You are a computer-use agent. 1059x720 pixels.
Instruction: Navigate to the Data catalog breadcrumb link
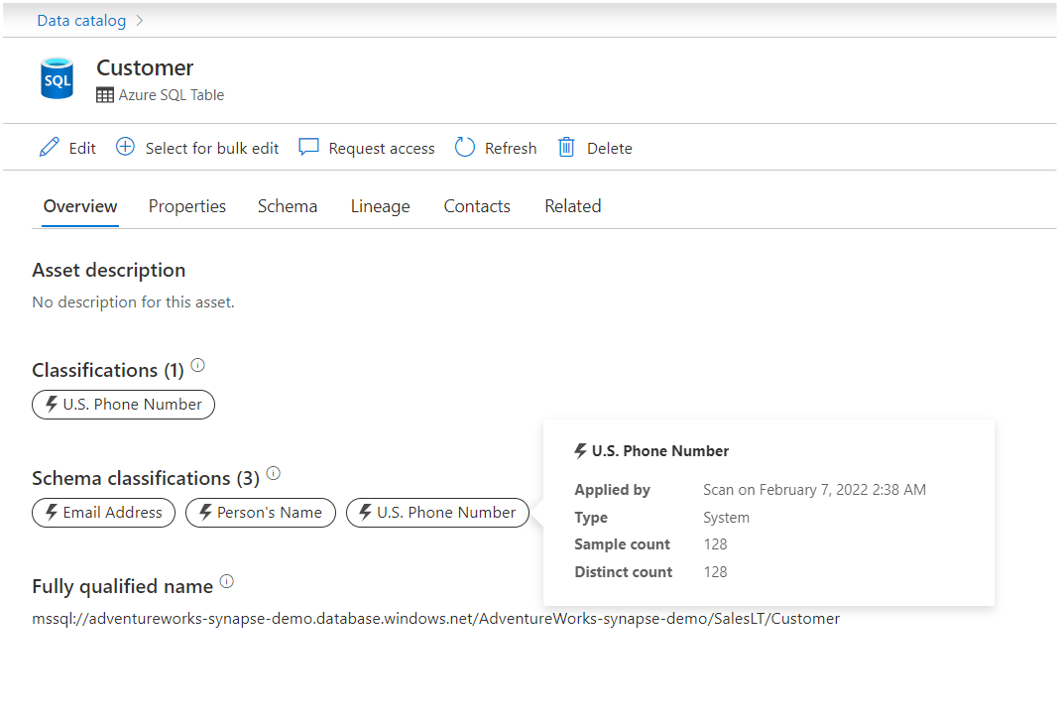pos(81,21)
